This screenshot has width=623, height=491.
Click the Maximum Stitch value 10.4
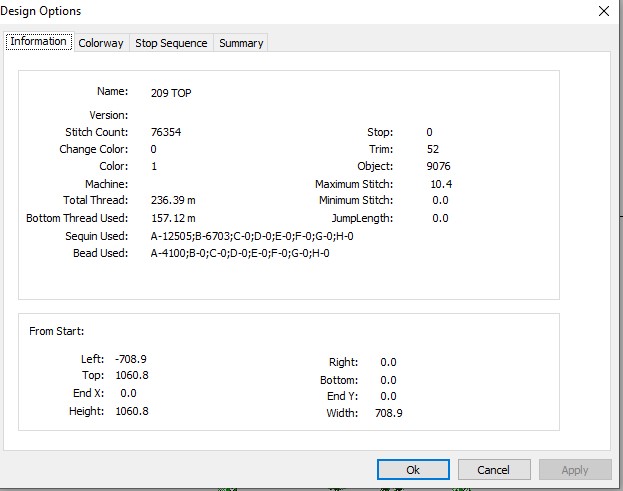tap(441, 184)
